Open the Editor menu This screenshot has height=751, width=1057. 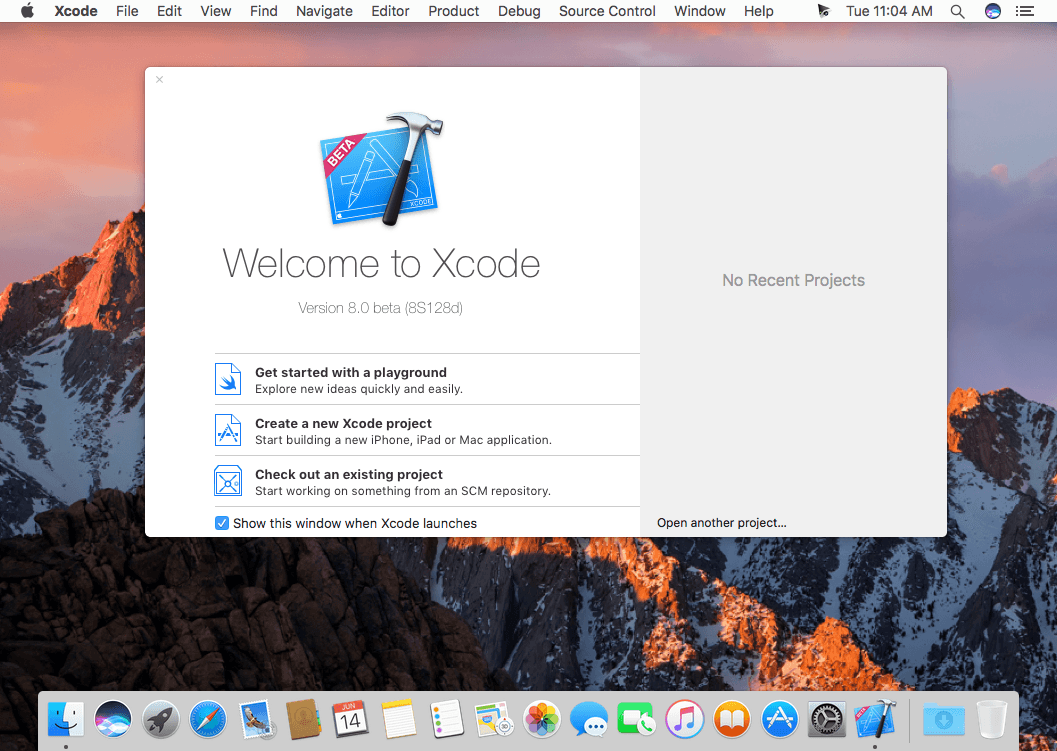tap(390, 11)
